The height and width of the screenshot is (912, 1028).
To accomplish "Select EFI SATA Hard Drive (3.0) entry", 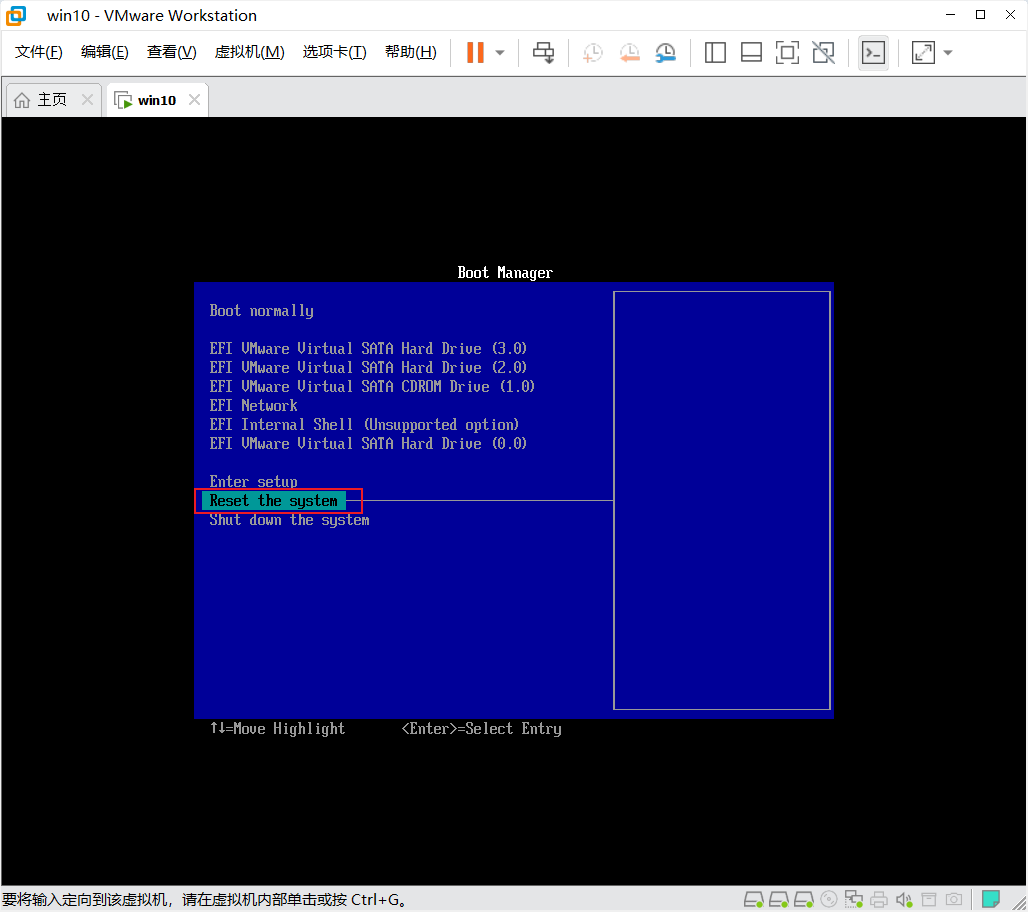I will click(368, 348).
